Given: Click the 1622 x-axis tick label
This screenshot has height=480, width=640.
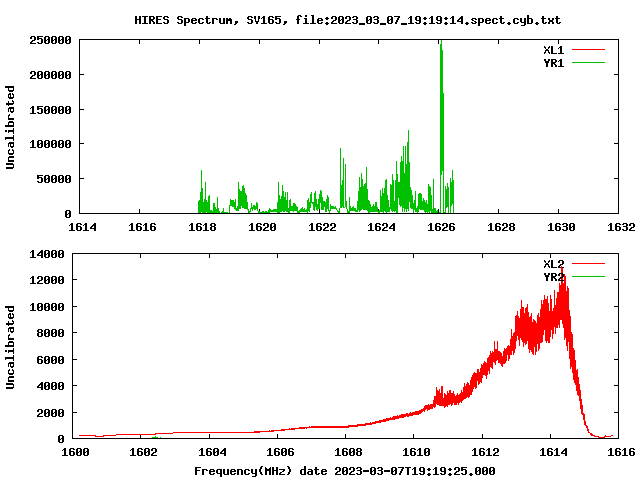Looking at the screenshot, I should 322,227.
